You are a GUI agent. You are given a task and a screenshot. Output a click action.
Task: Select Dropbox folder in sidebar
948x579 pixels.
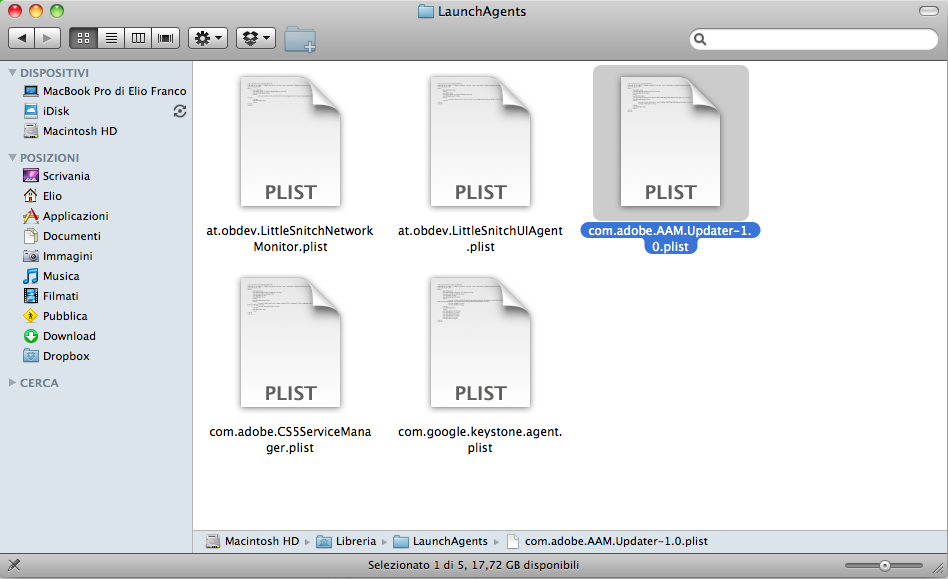66,356
